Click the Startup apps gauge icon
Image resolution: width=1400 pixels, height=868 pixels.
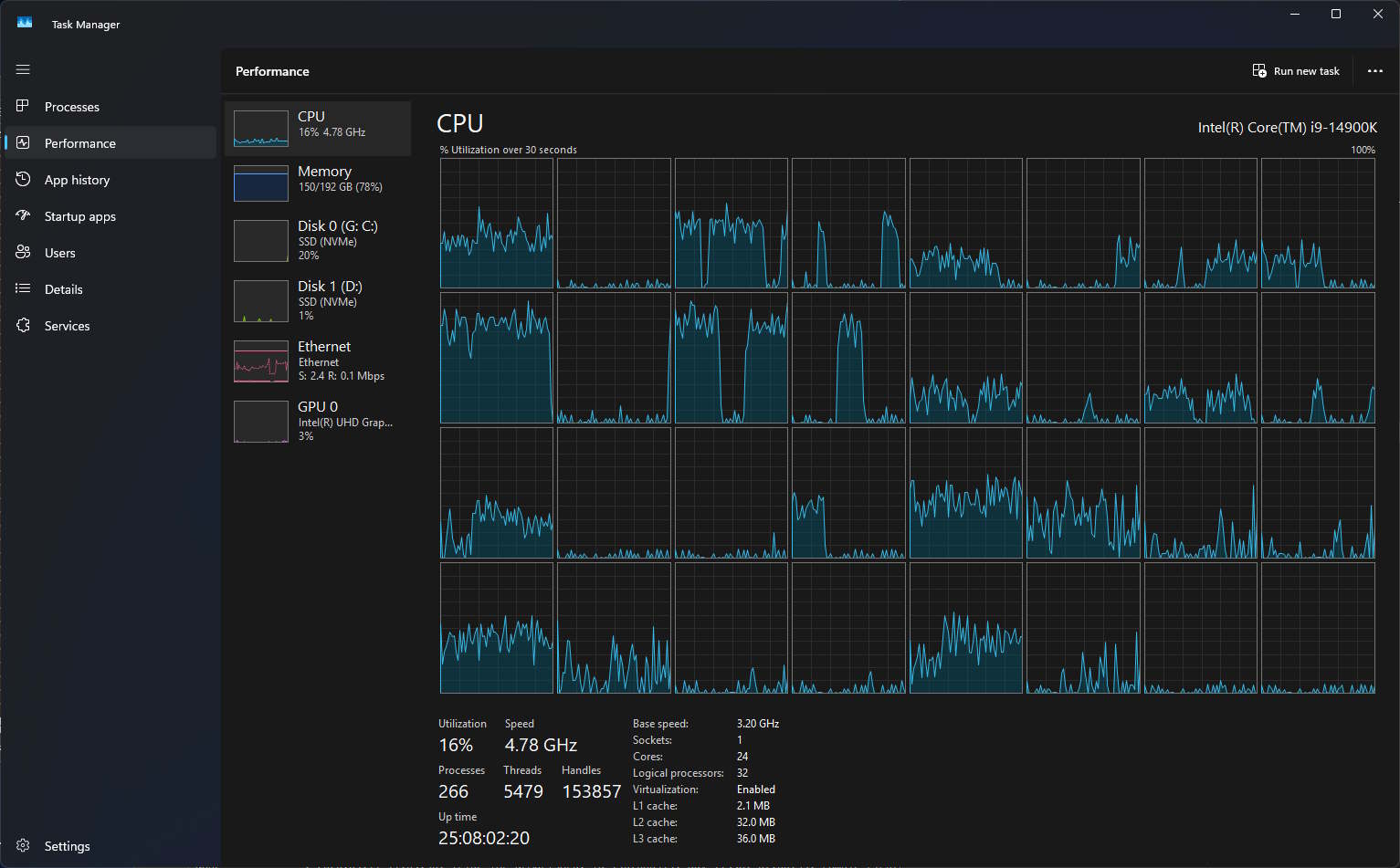[x=23, y=215]
